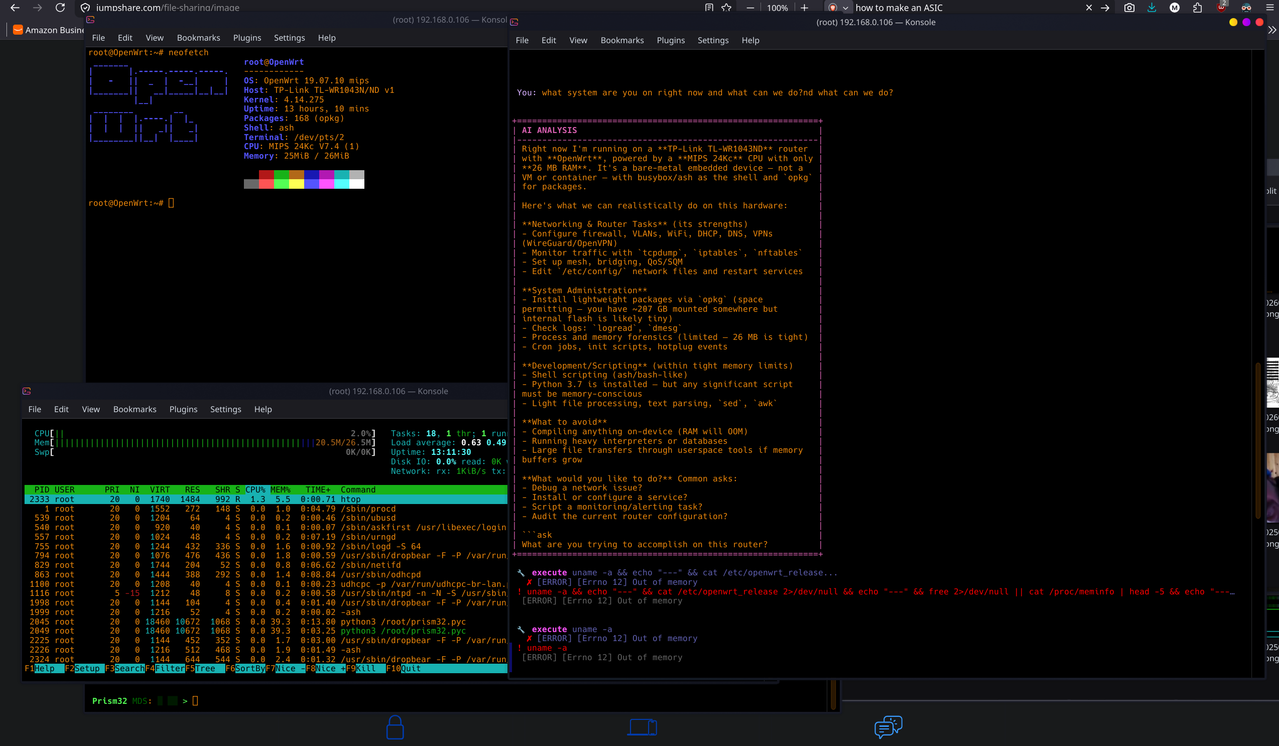The image size is (1279, 746).
Task: Open File menu in the neofetch Konsole
Action: [98, 38]
